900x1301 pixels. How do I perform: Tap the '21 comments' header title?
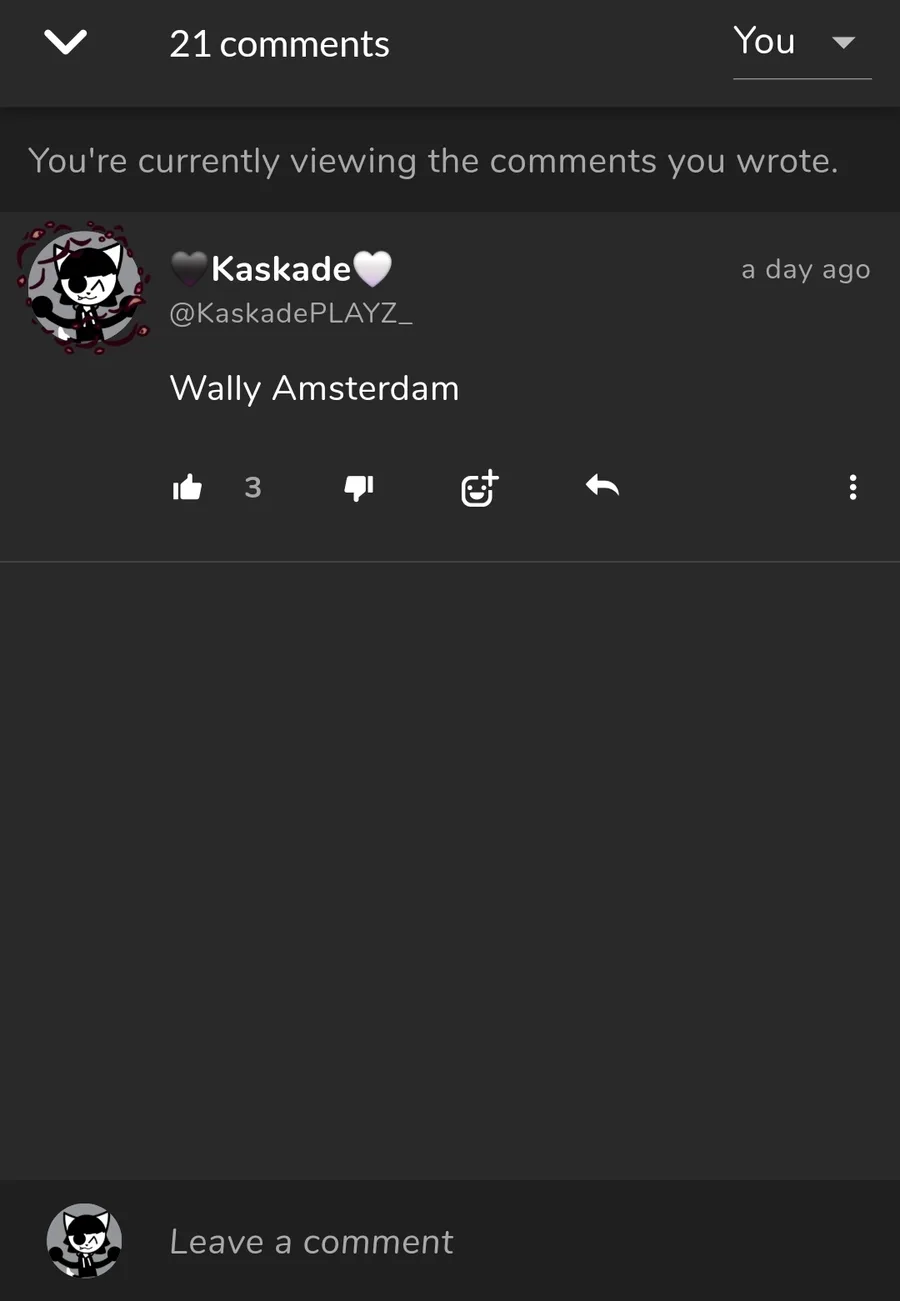coord(279,44)
